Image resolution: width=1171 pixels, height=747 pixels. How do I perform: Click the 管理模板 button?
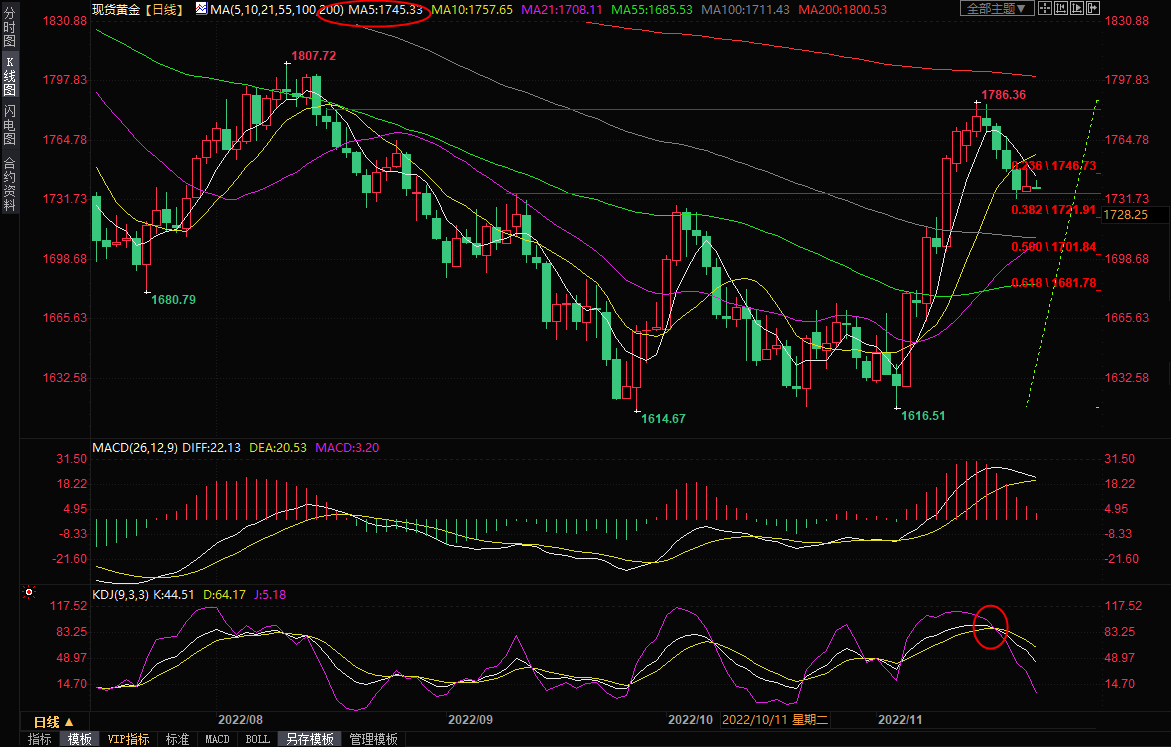[373, 739]
